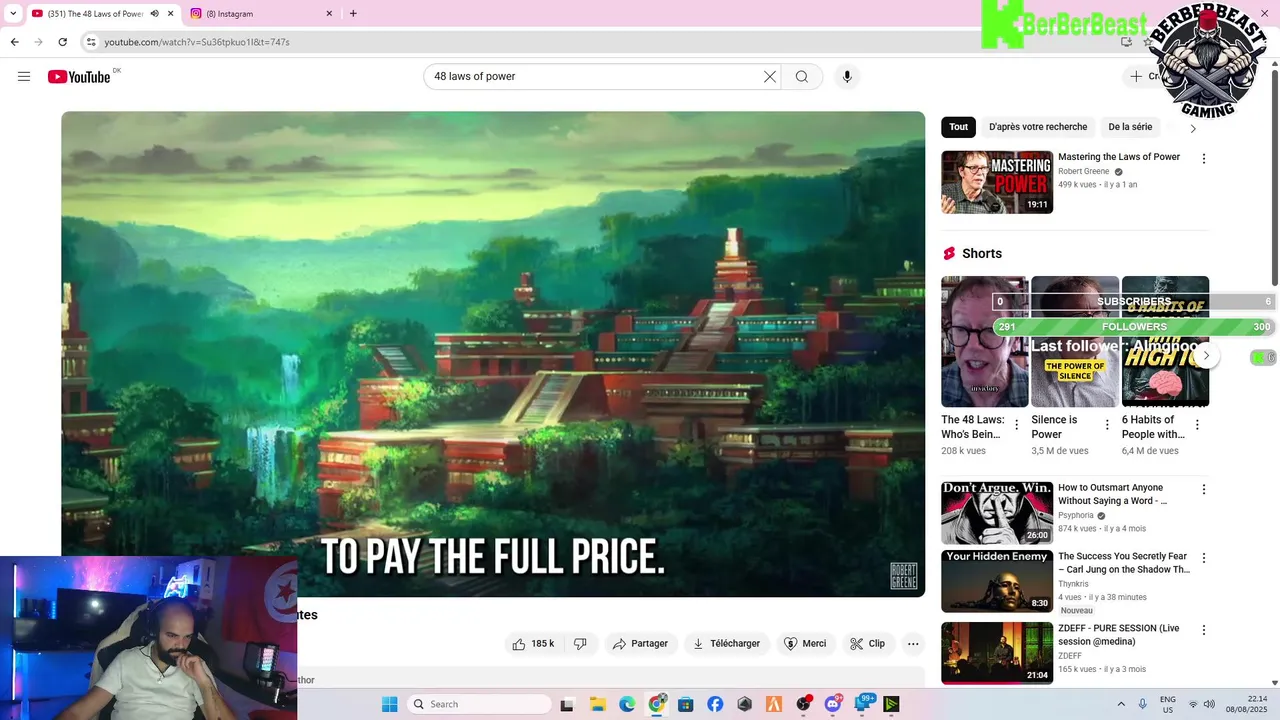Open the Don't Argue. Win. thumbnail

click(997, 513)
